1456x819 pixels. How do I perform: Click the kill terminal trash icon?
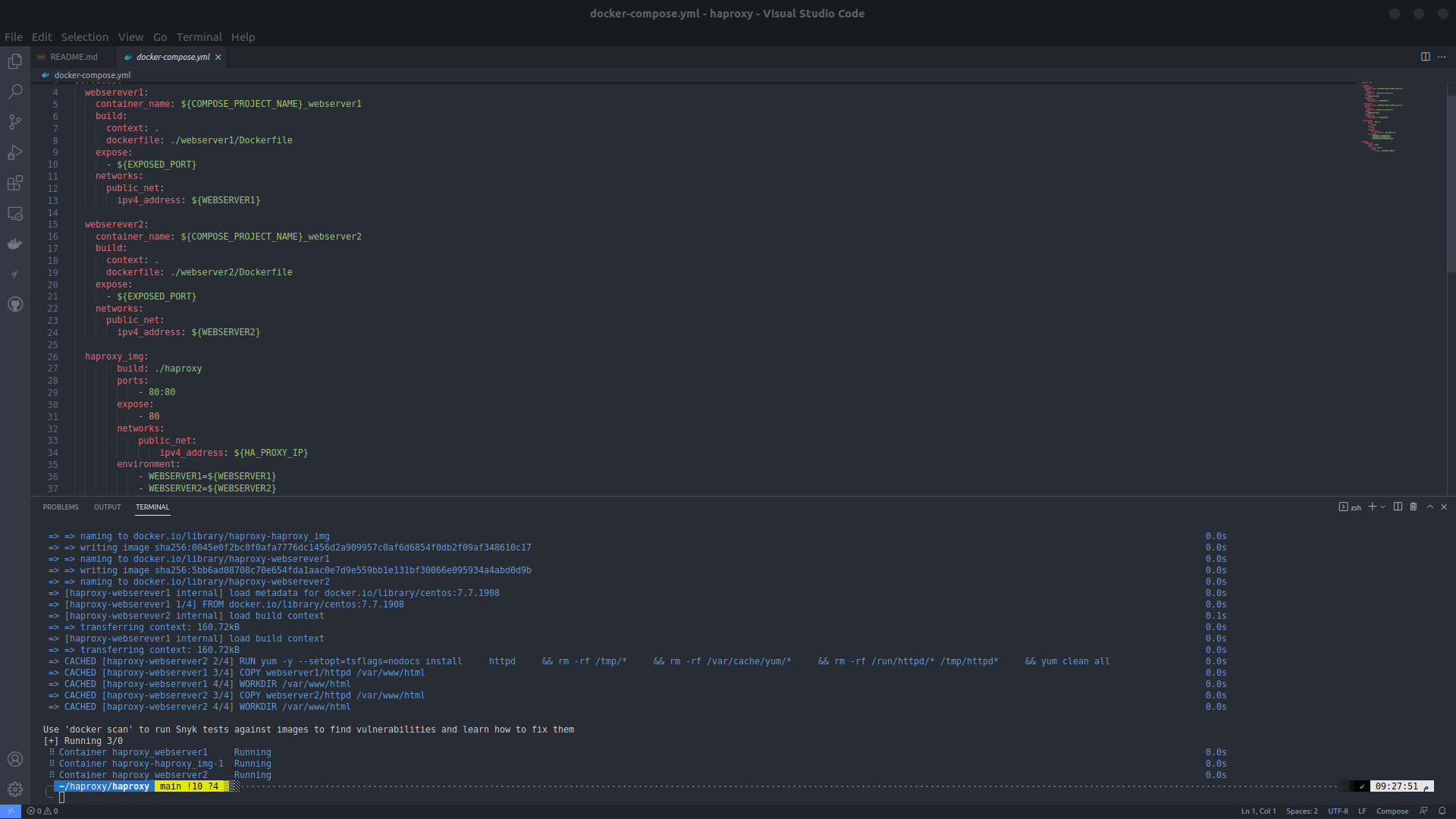[x=1414, y=507]
